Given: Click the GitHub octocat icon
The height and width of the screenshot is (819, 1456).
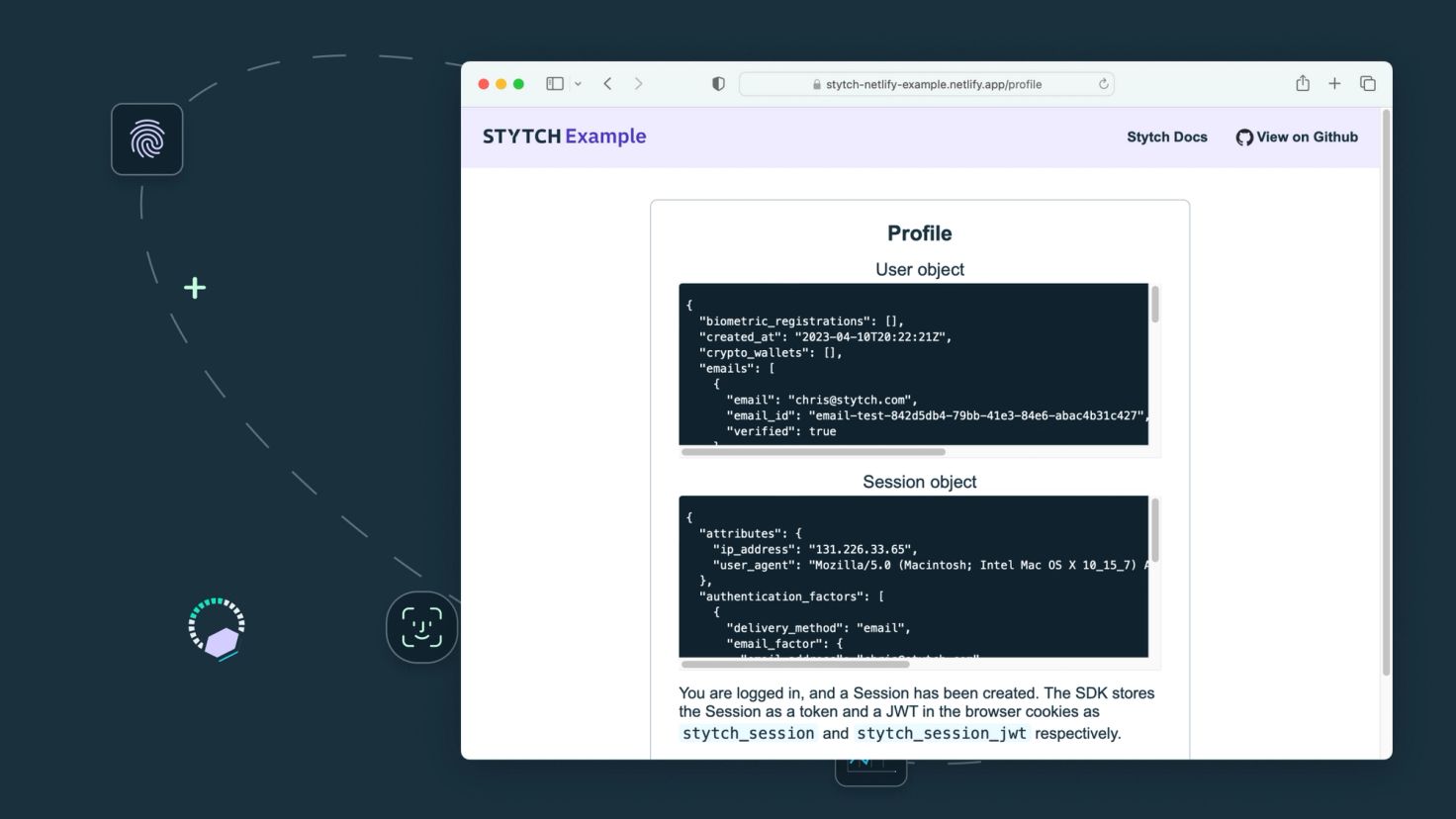Looking at the screenshot, I should [1244, 137].
